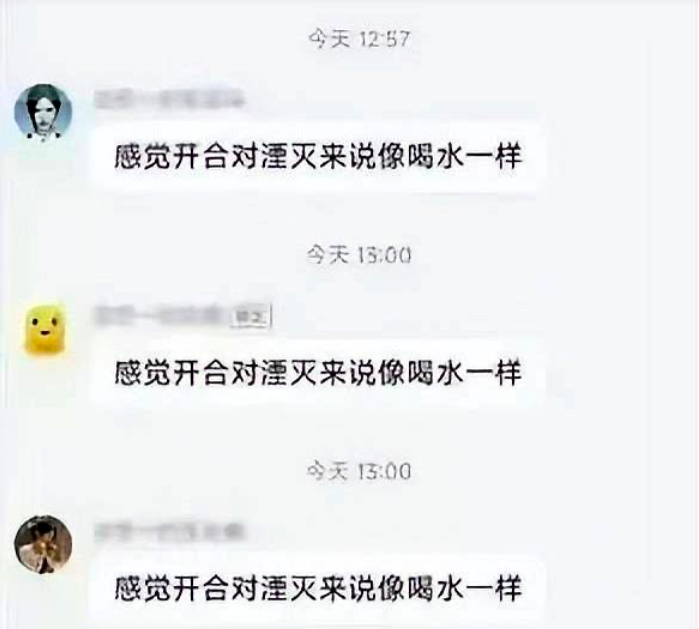Click the word 感觉 in the smiley user's message
This screenshot has height=629, width=699.
tap(143, 373)
